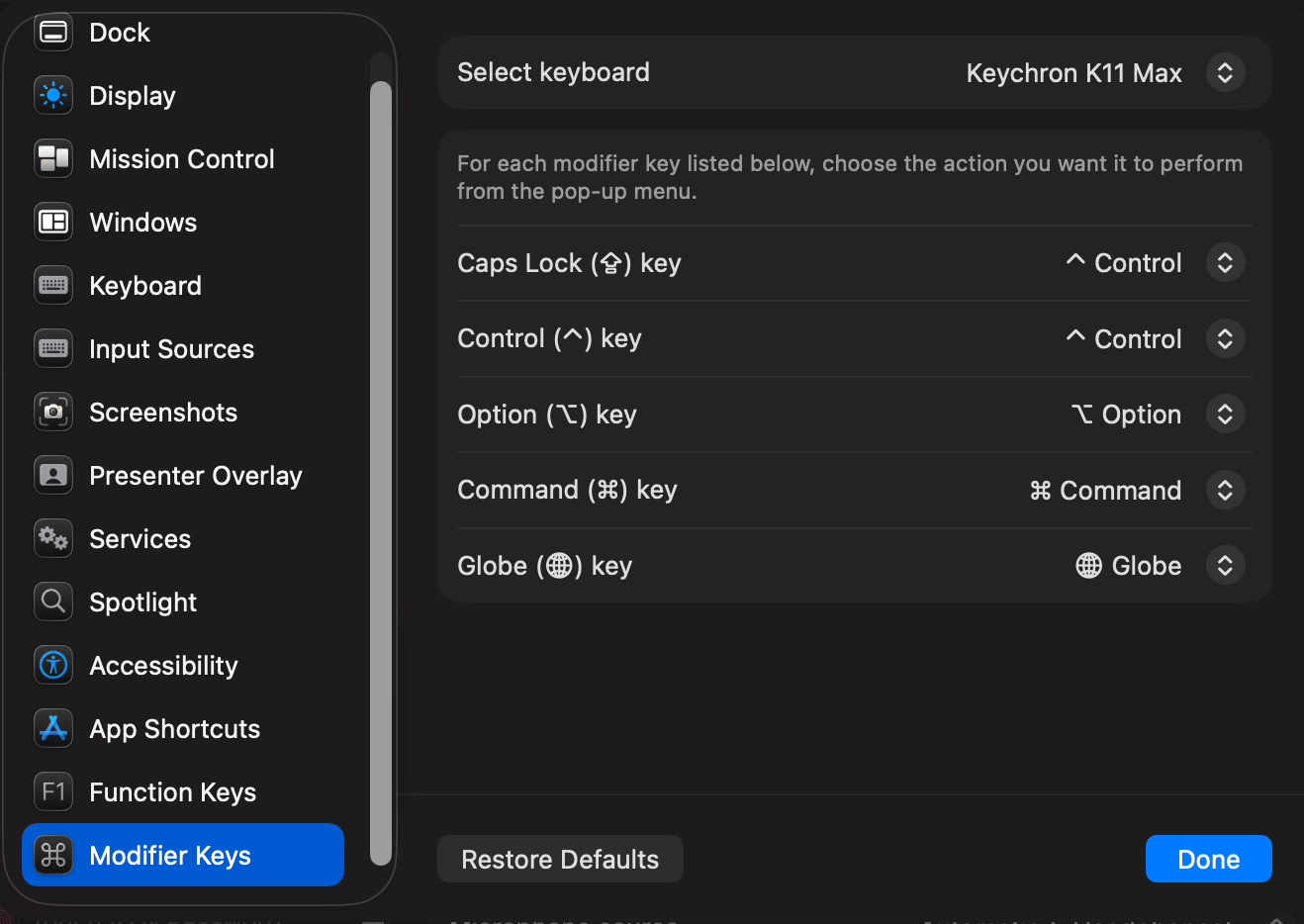The height and width of the screenshot is (924, 1304).
Task: Click the Caps Lock (⇪) key label
Action: tap(569, 263)
